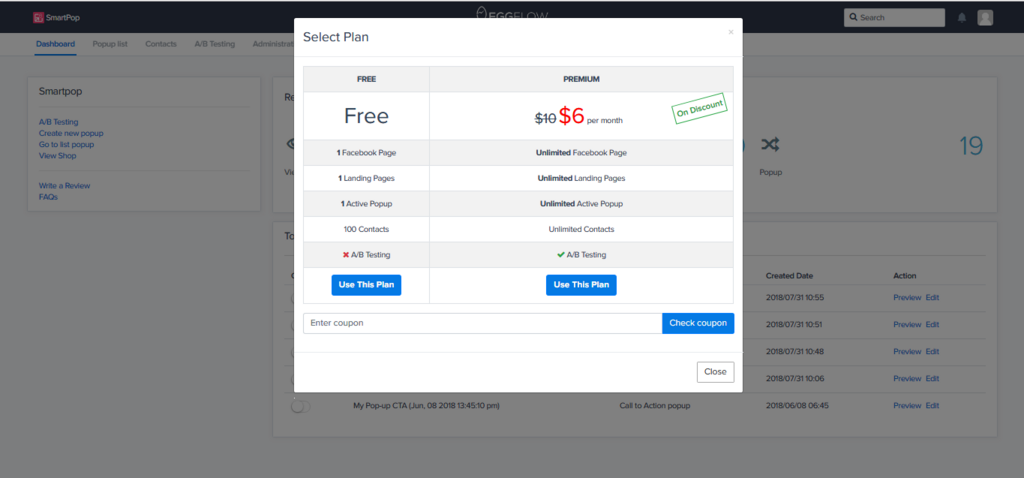Click the Check coupon button
The height and width of the screenshot is (478, 1024).
(x=698, y=323)
